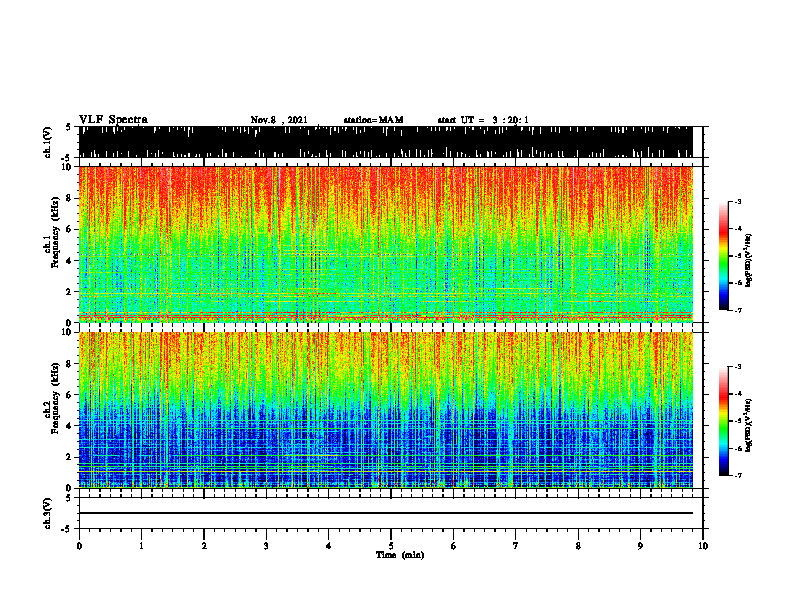The width and height of the screenshot is (792, 612).
Task: Click the 'VLF Spectra' title text
Action: pyautogui.click(x=113, y=120)
